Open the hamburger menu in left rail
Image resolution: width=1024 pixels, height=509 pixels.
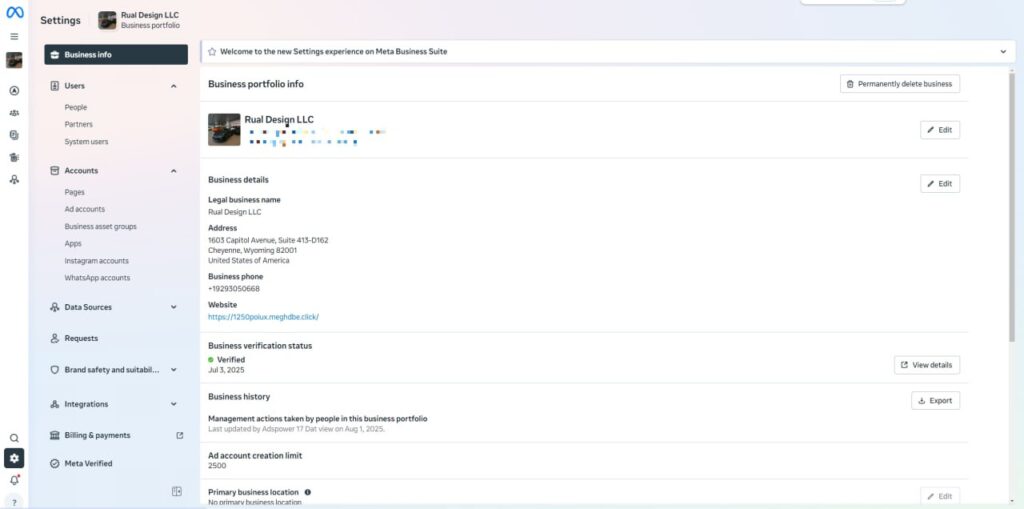coord(14,37)
